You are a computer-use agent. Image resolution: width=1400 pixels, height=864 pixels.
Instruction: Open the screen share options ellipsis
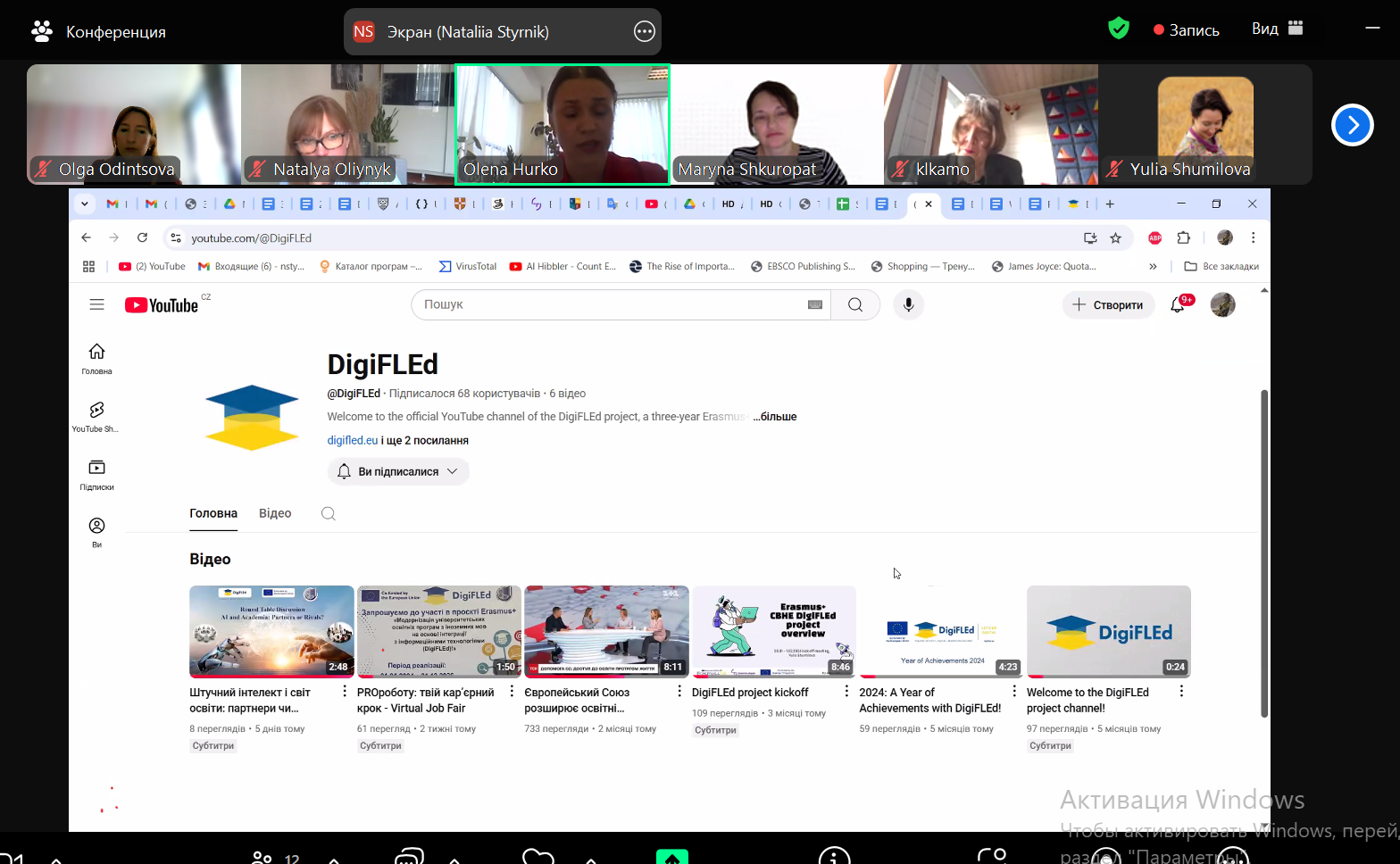(x=644, y=31)
